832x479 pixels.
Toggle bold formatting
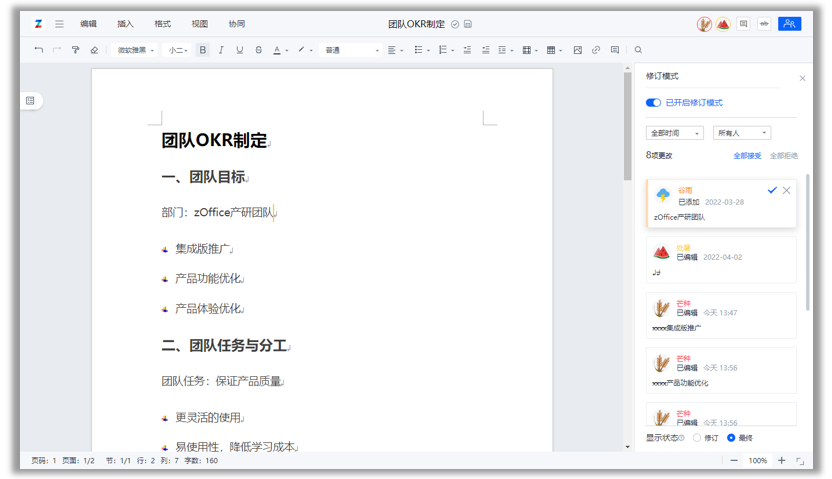pyautogui.click(x=203, y=50)
